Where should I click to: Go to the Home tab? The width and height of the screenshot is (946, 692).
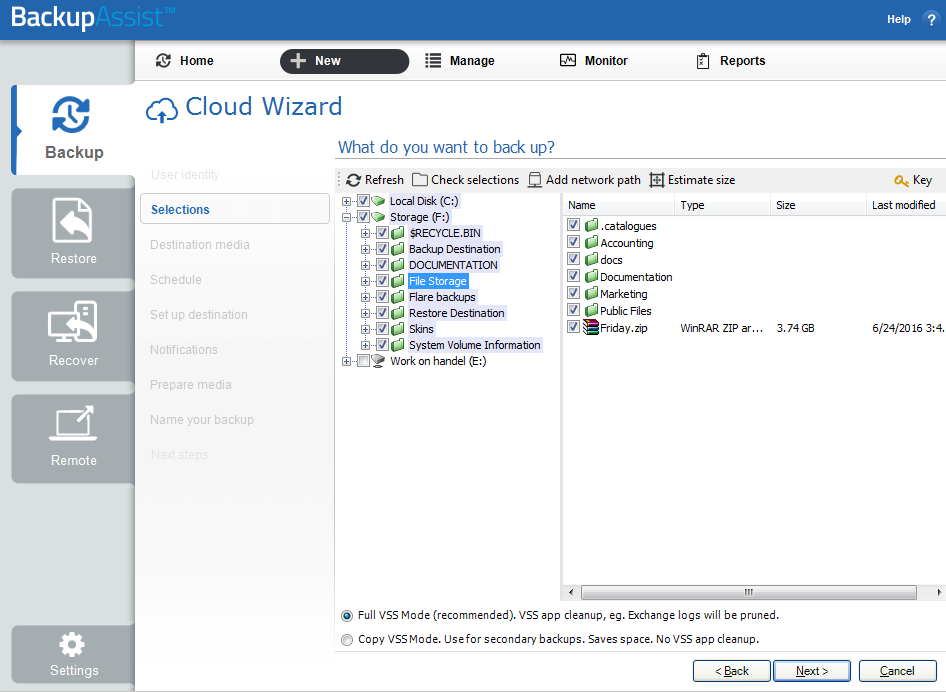[x=185, y=60]
